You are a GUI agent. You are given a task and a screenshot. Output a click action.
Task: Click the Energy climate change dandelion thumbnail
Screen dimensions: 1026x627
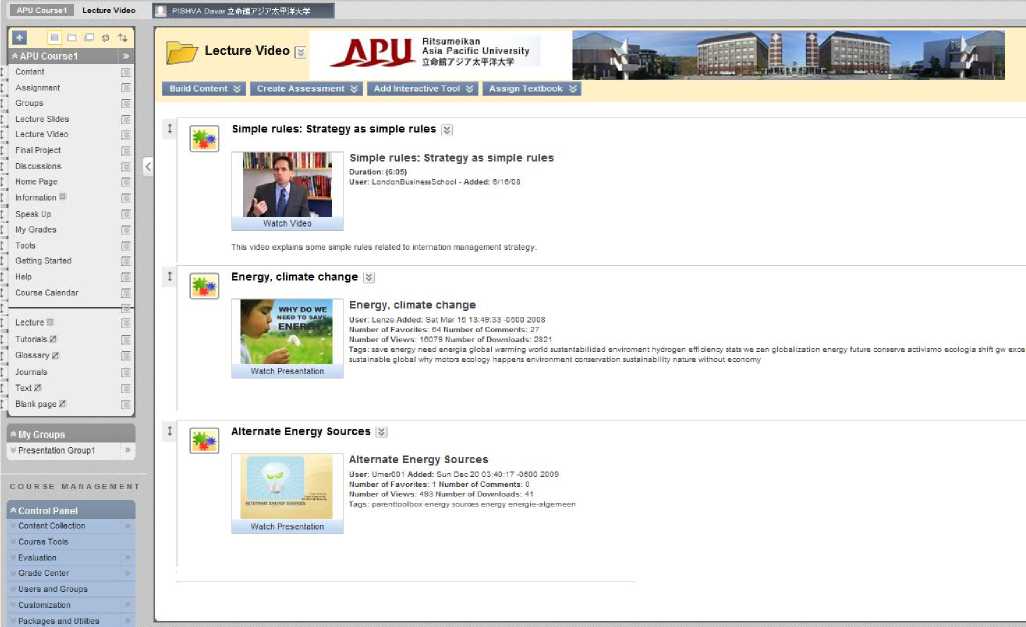coord(286,331)
